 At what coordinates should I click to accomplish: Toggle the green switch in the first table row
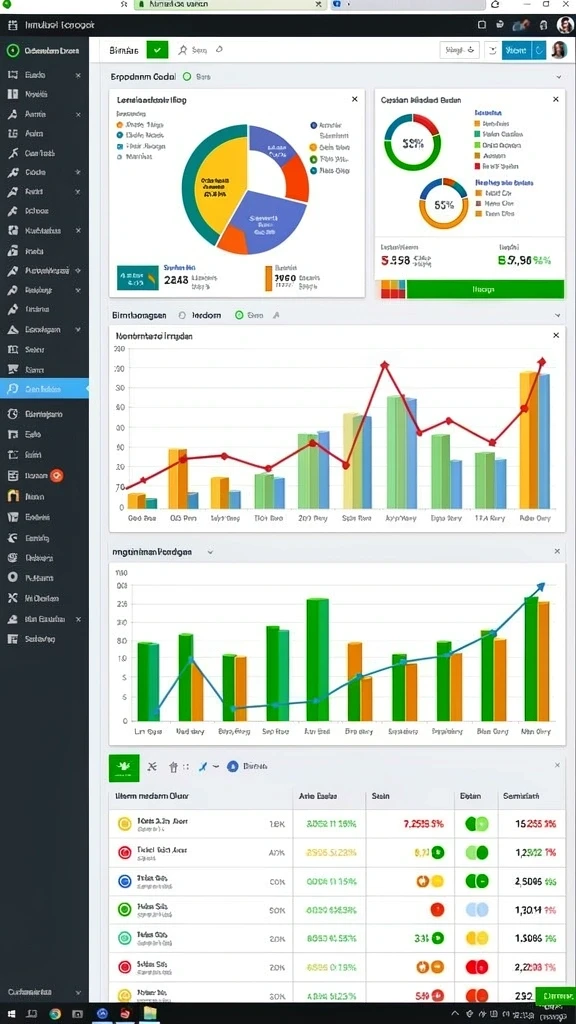pyautogui.click(x=477, y=824)
